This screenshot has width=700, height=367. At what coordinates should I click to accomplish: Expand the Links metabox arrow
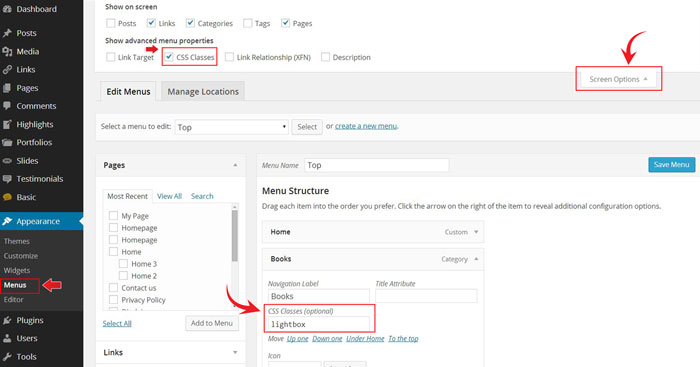235,352
